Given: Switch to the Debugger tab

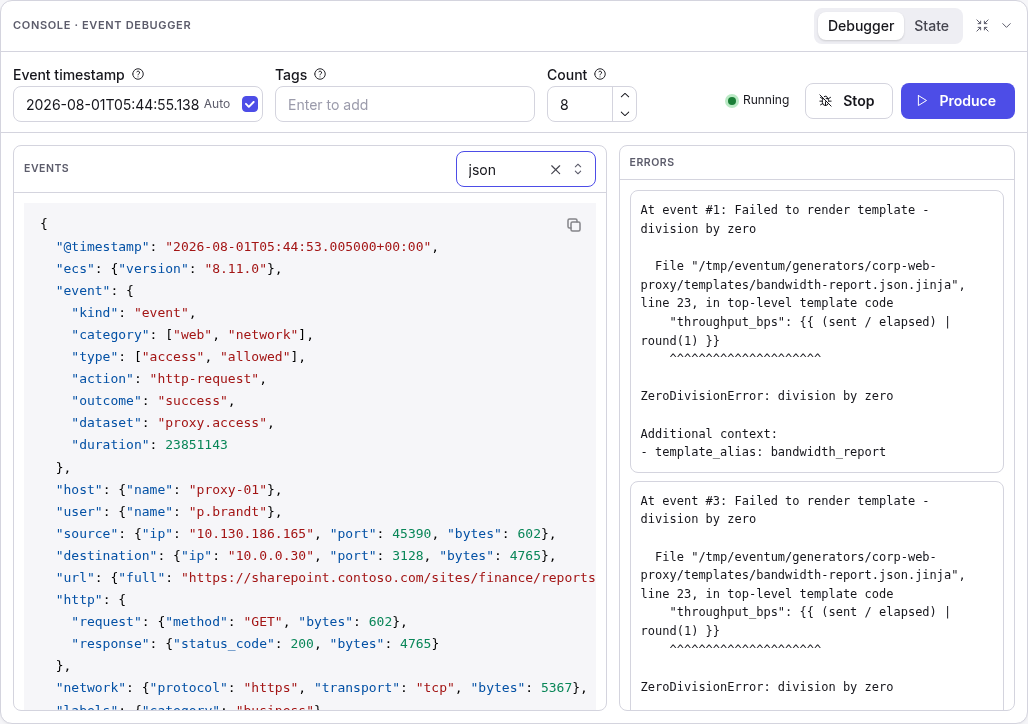Looking at the screenshot, I should (x=860, y=26).
